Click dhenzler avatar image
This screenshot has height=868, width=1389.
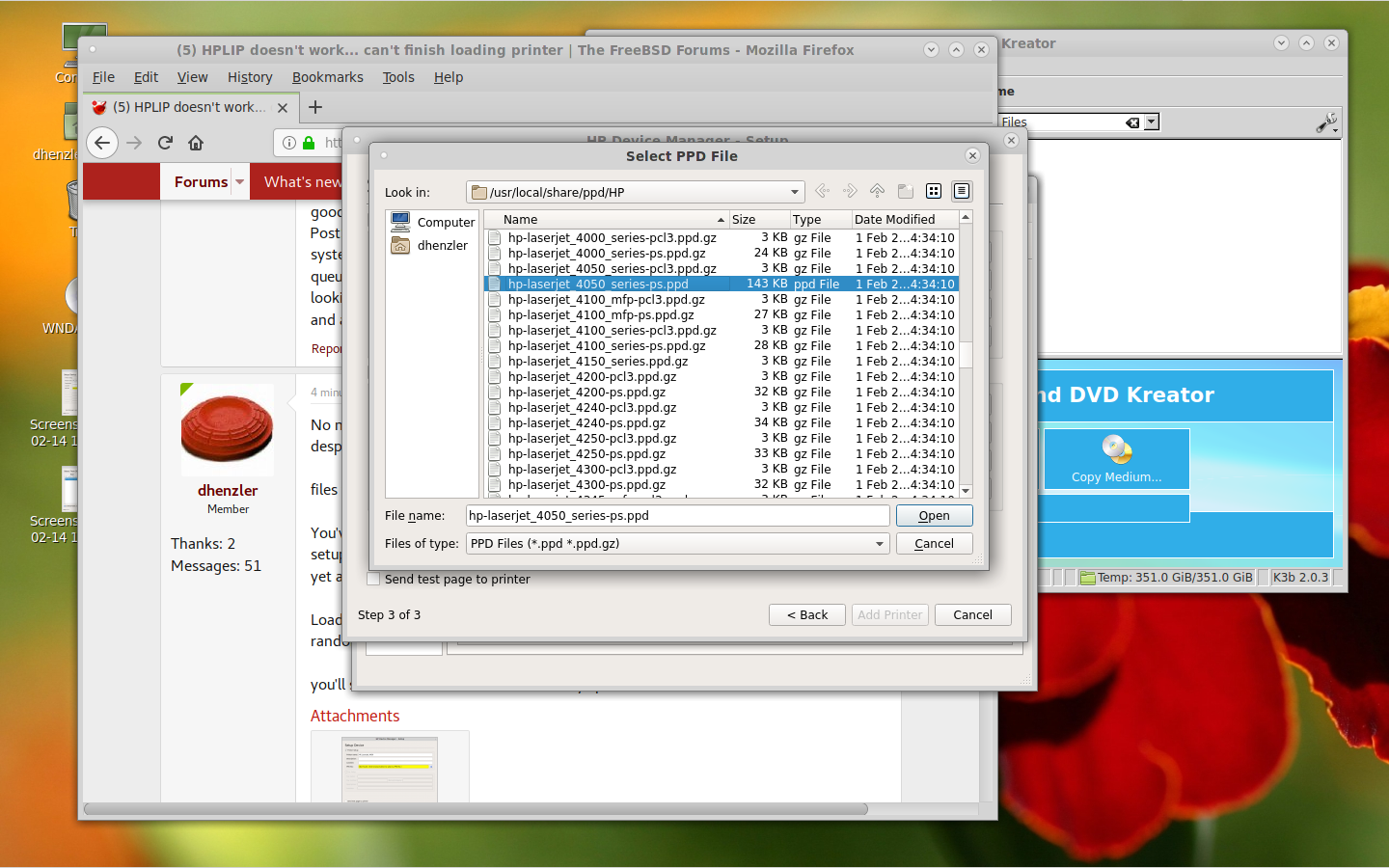(x=228, y=429)
